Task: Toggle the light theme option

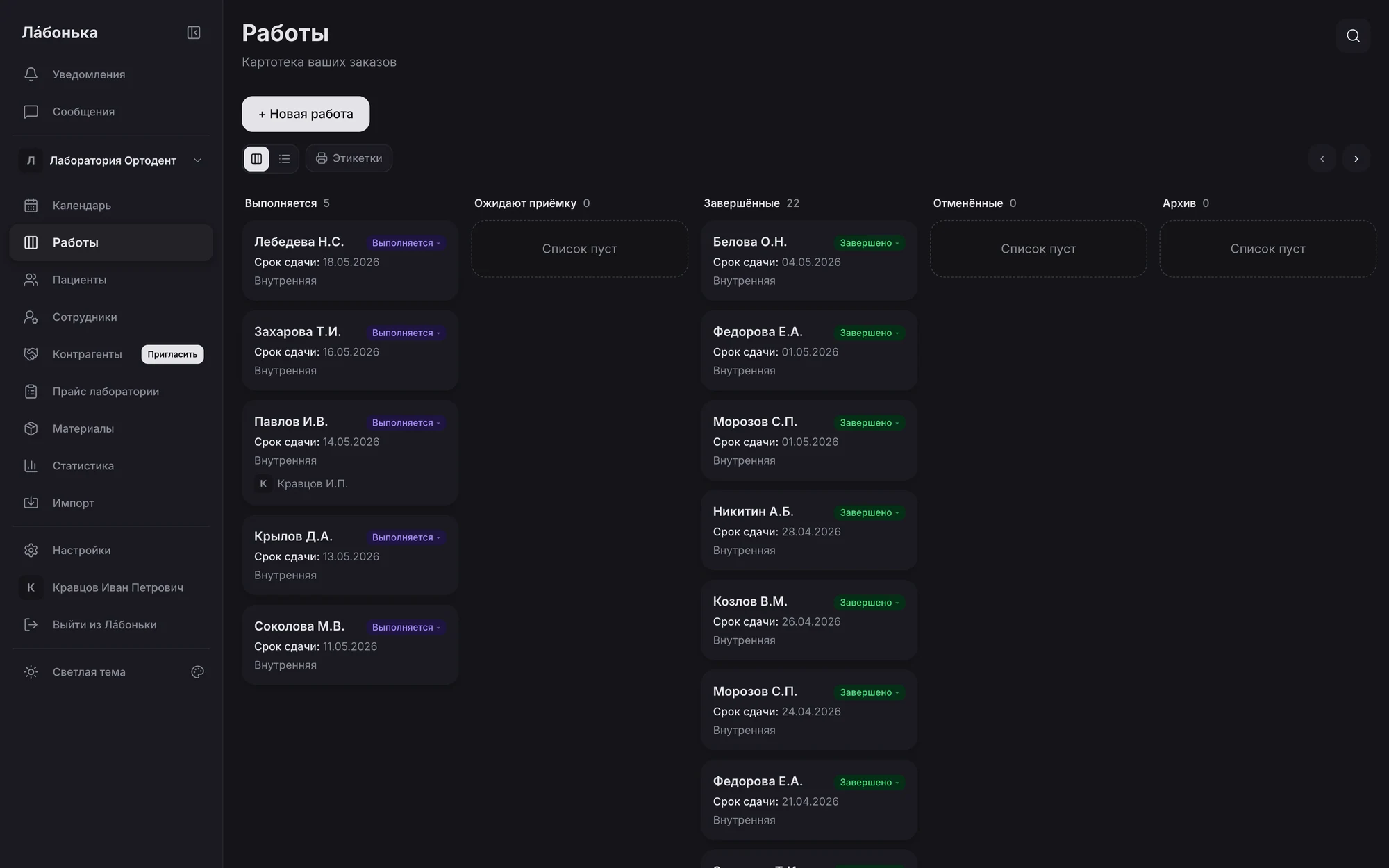Action: click(x=89, y=671)
